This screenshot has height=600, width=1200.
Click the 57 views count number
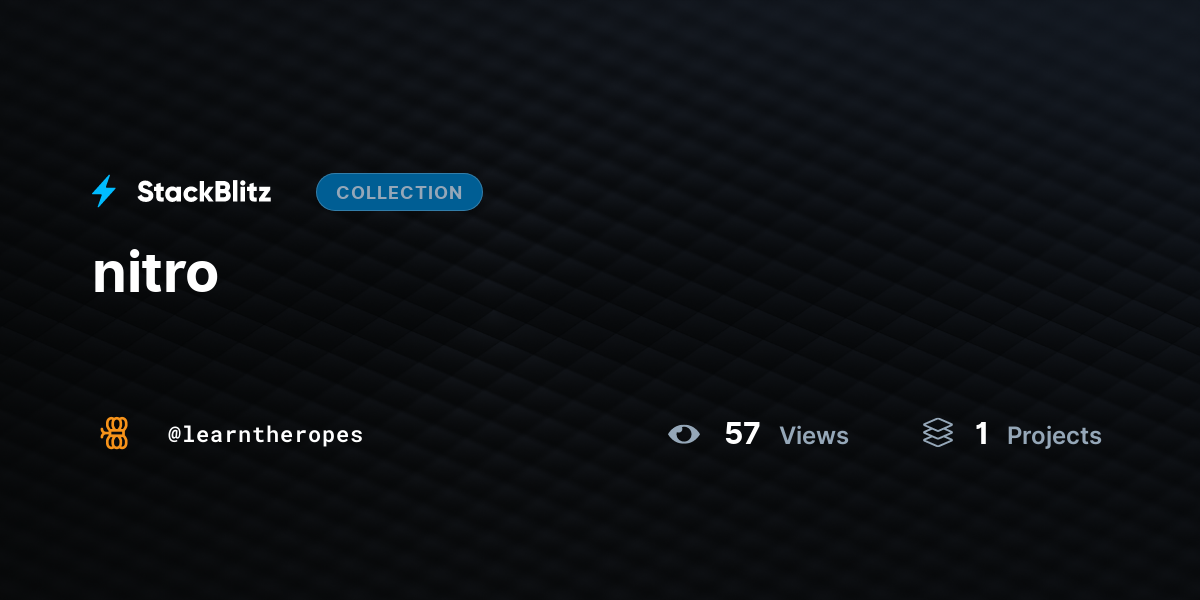point(742,434)
